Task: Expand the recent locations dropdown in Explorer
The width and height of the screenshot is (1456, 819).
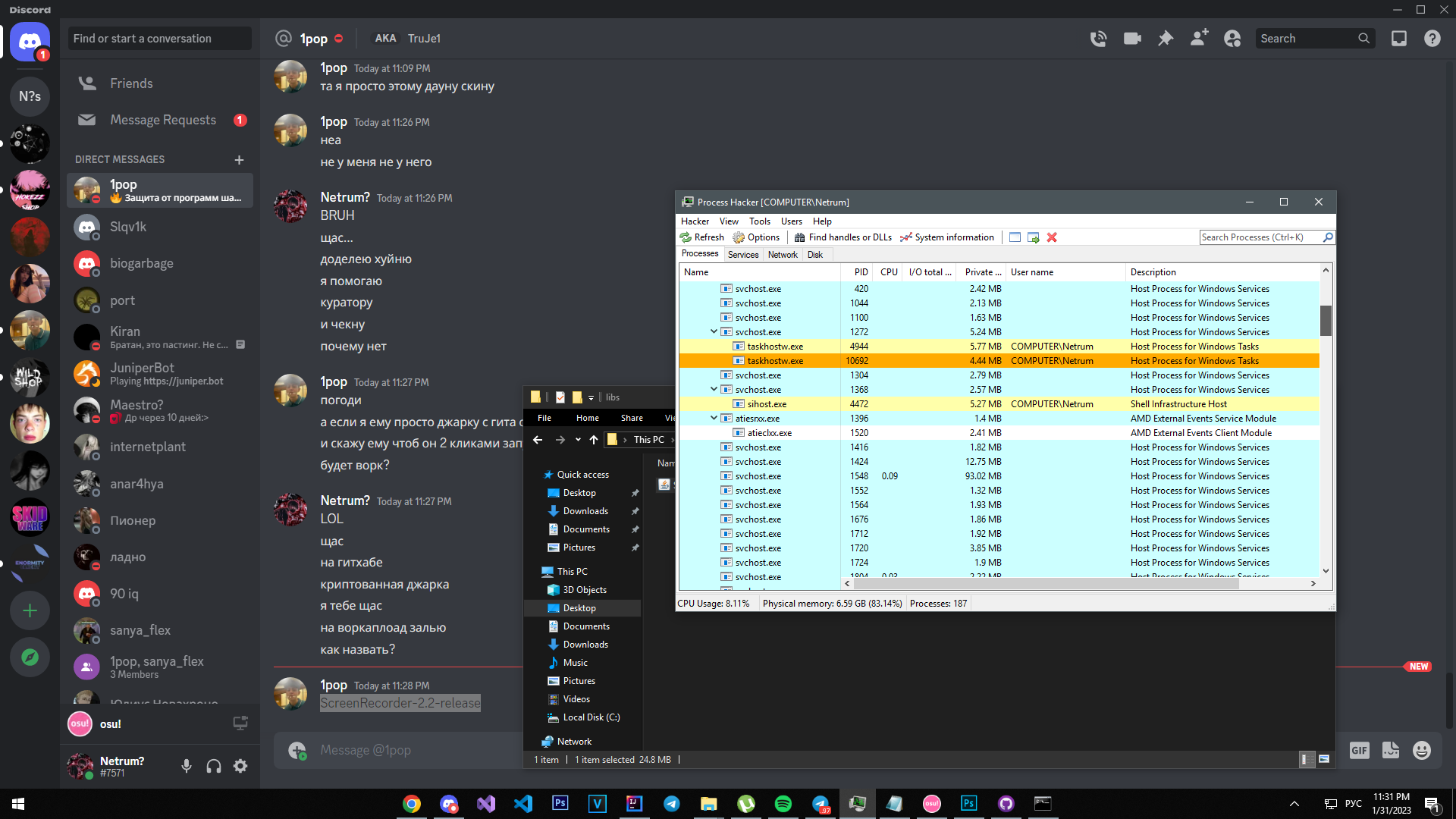Action: [x=578, y=440]
